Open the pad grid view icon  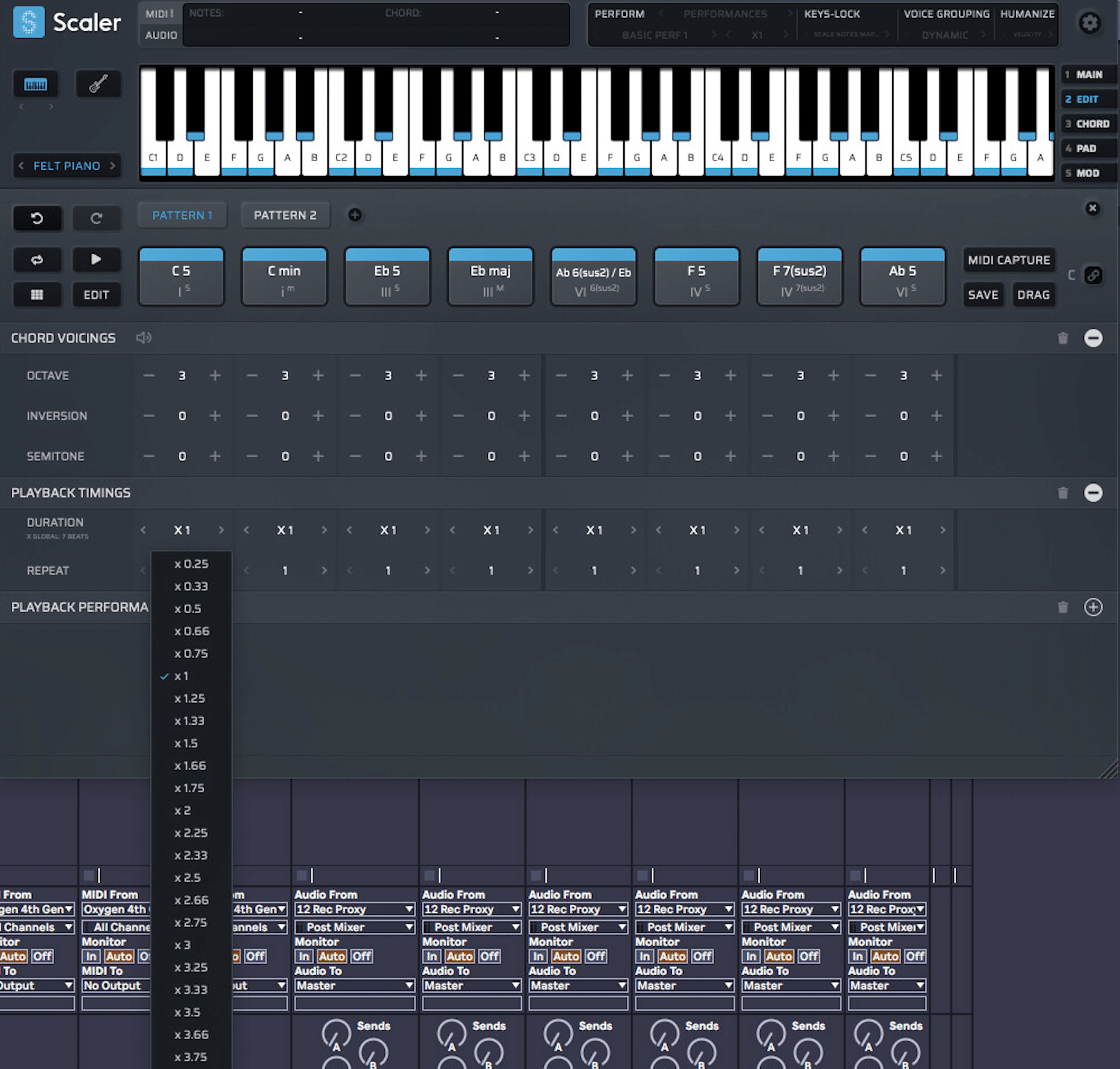point(37,295)
